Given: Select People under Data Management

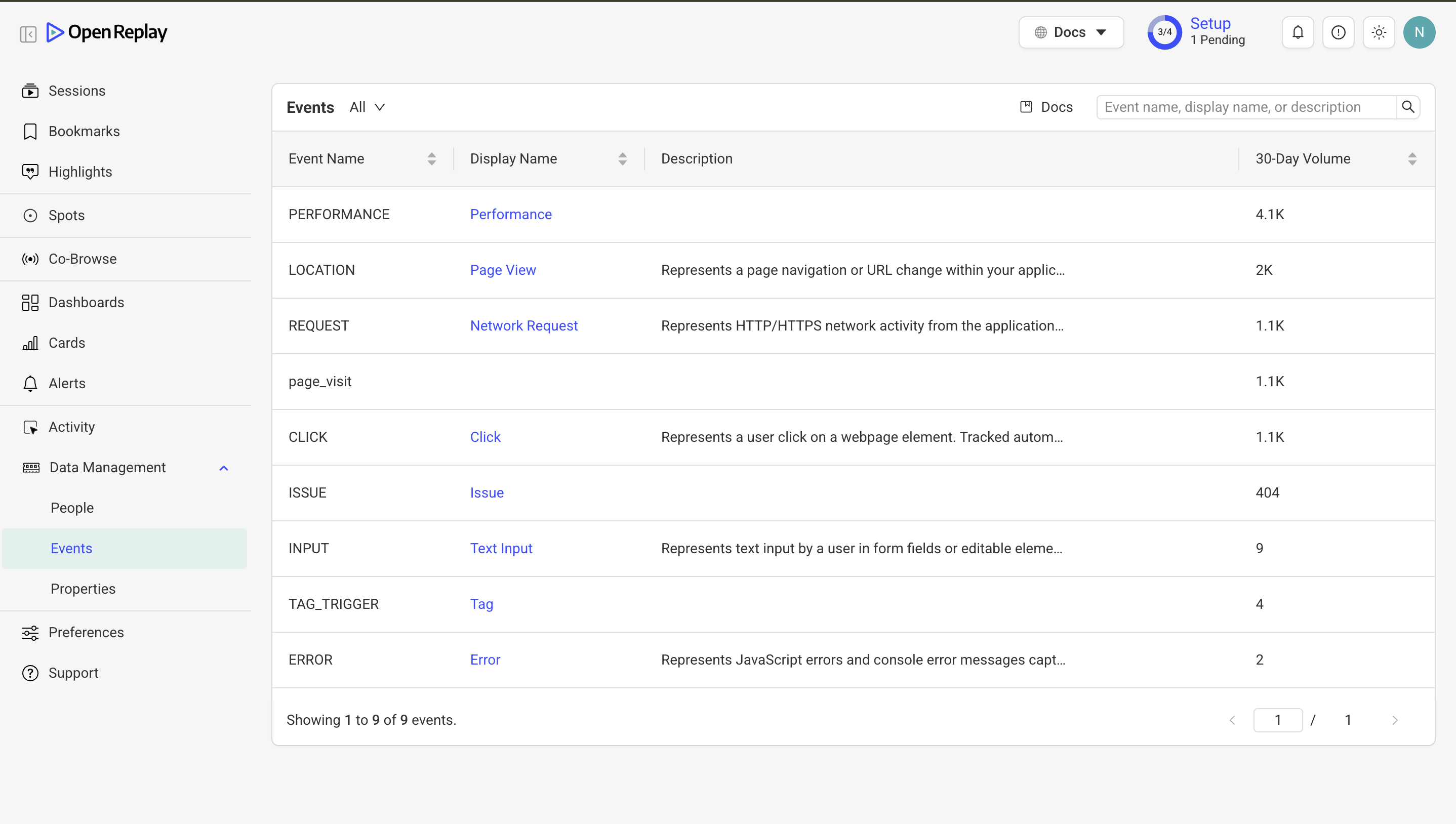Looking at the screenshot, I should tap(72, 508).
